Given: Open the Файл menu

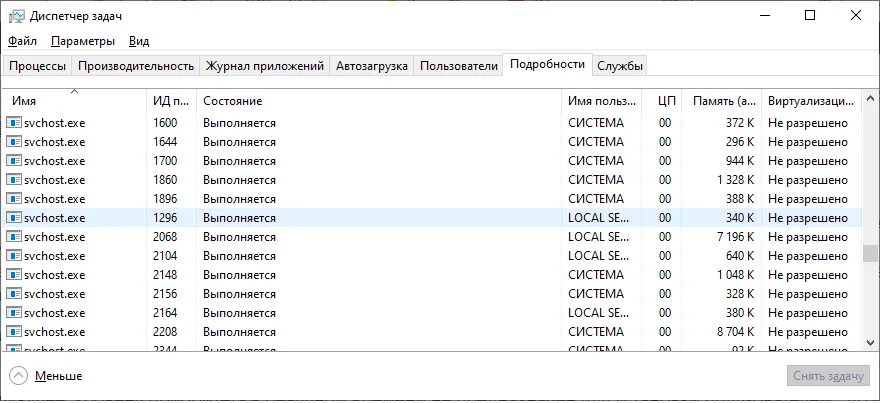Looking at the screenshot, I should tap(22, 41).
